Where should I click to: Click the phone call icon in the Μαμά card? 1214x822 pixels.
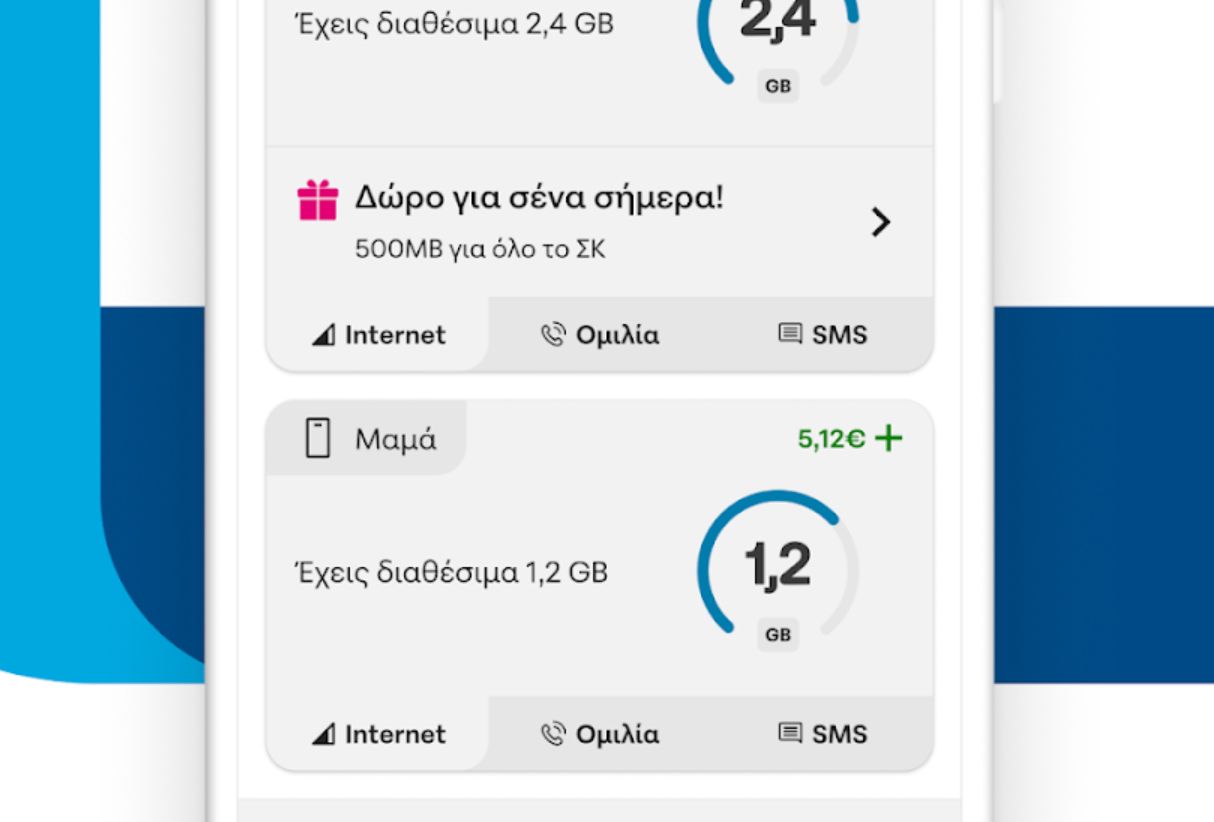(x=553, y=735)
